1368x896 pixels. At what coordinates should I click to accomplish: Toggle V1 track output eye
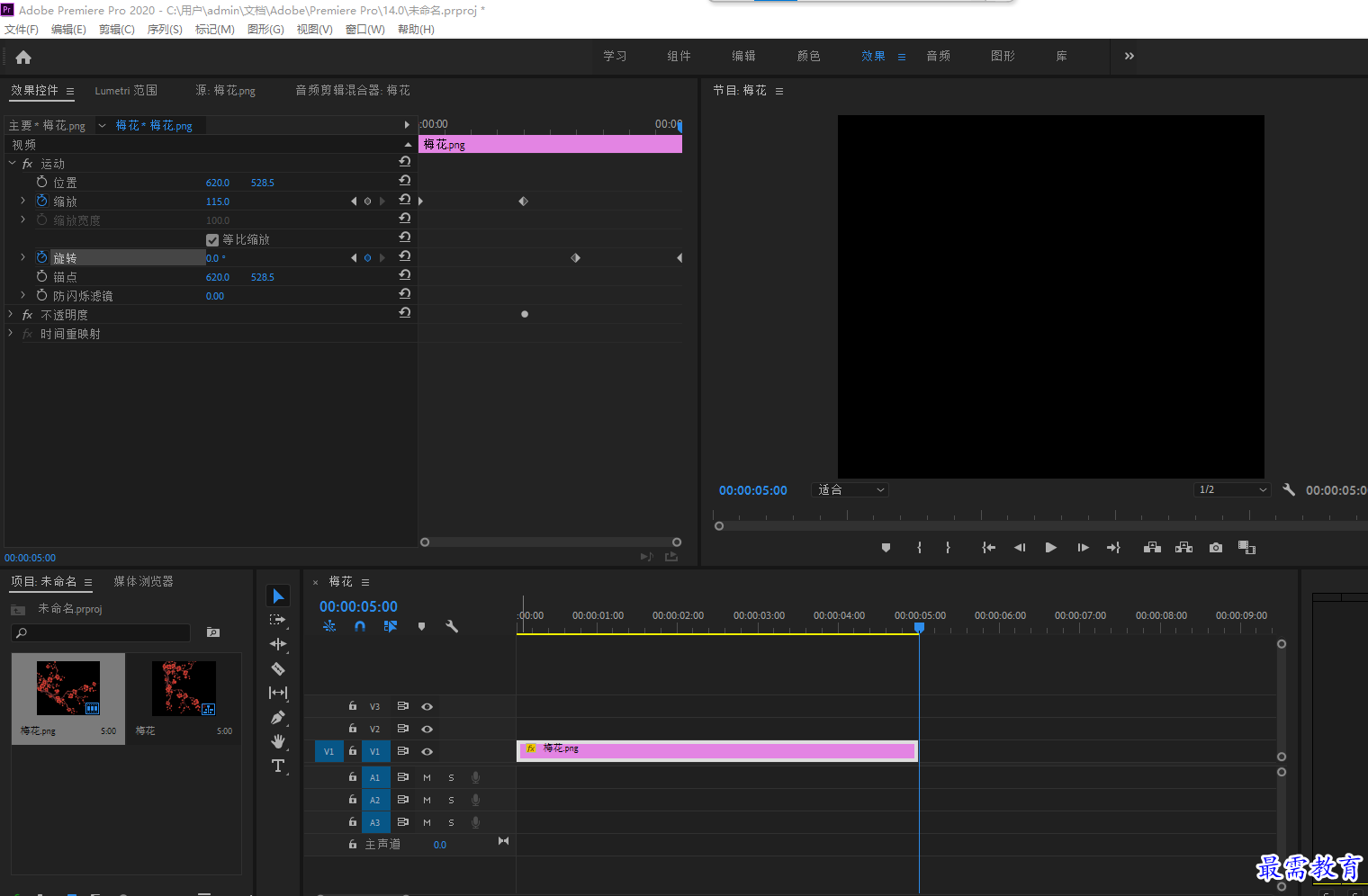point(427,751)
